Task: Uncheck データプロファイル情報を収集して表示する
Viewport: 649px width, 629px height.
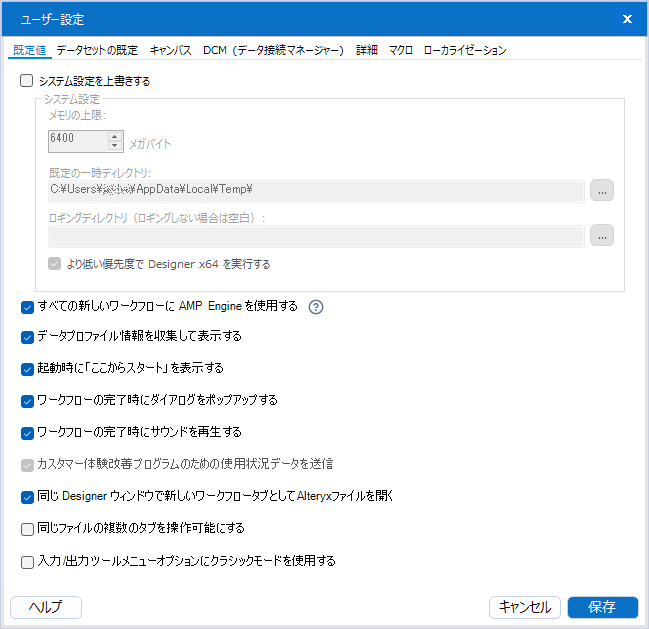Action: tap(27, 336)
